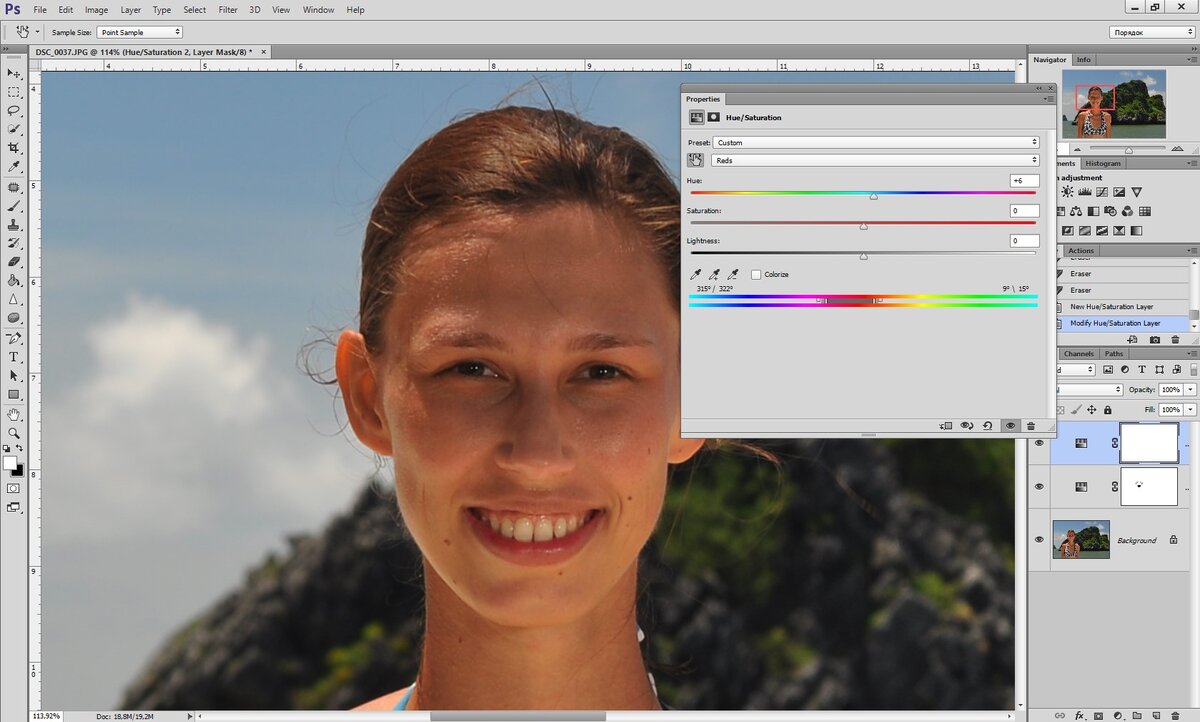
Task: Select the Path Selection tool
Action: (14, 376)
